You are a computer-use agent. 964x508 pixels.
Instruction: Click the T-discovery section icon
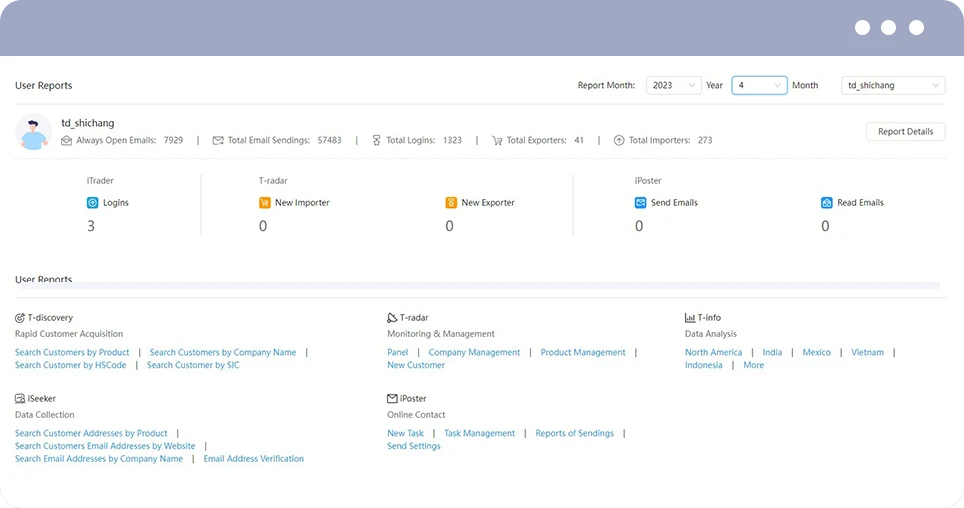20,318
